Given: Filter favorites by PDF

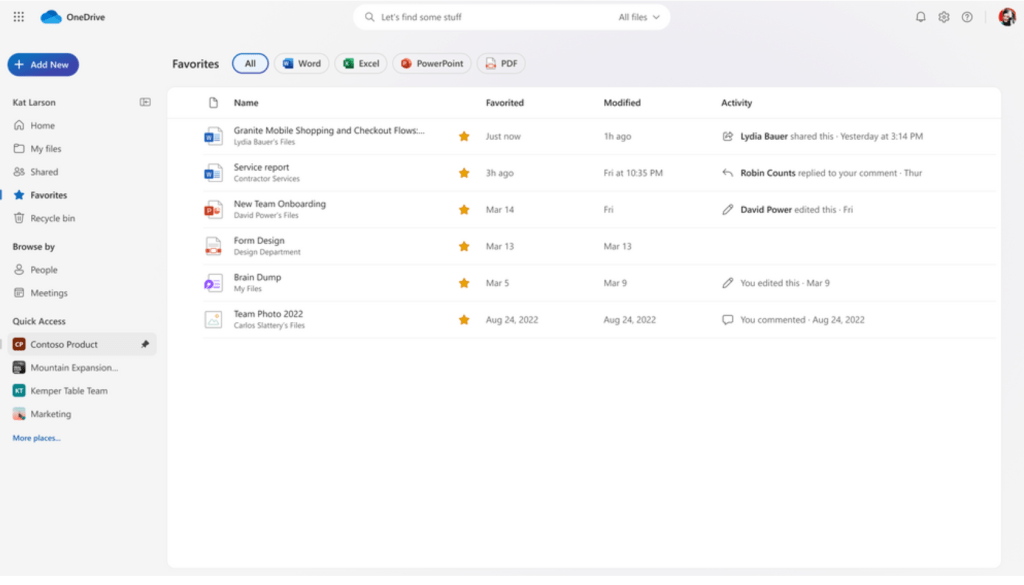Looking at the screenshot, I should (502, 63).
